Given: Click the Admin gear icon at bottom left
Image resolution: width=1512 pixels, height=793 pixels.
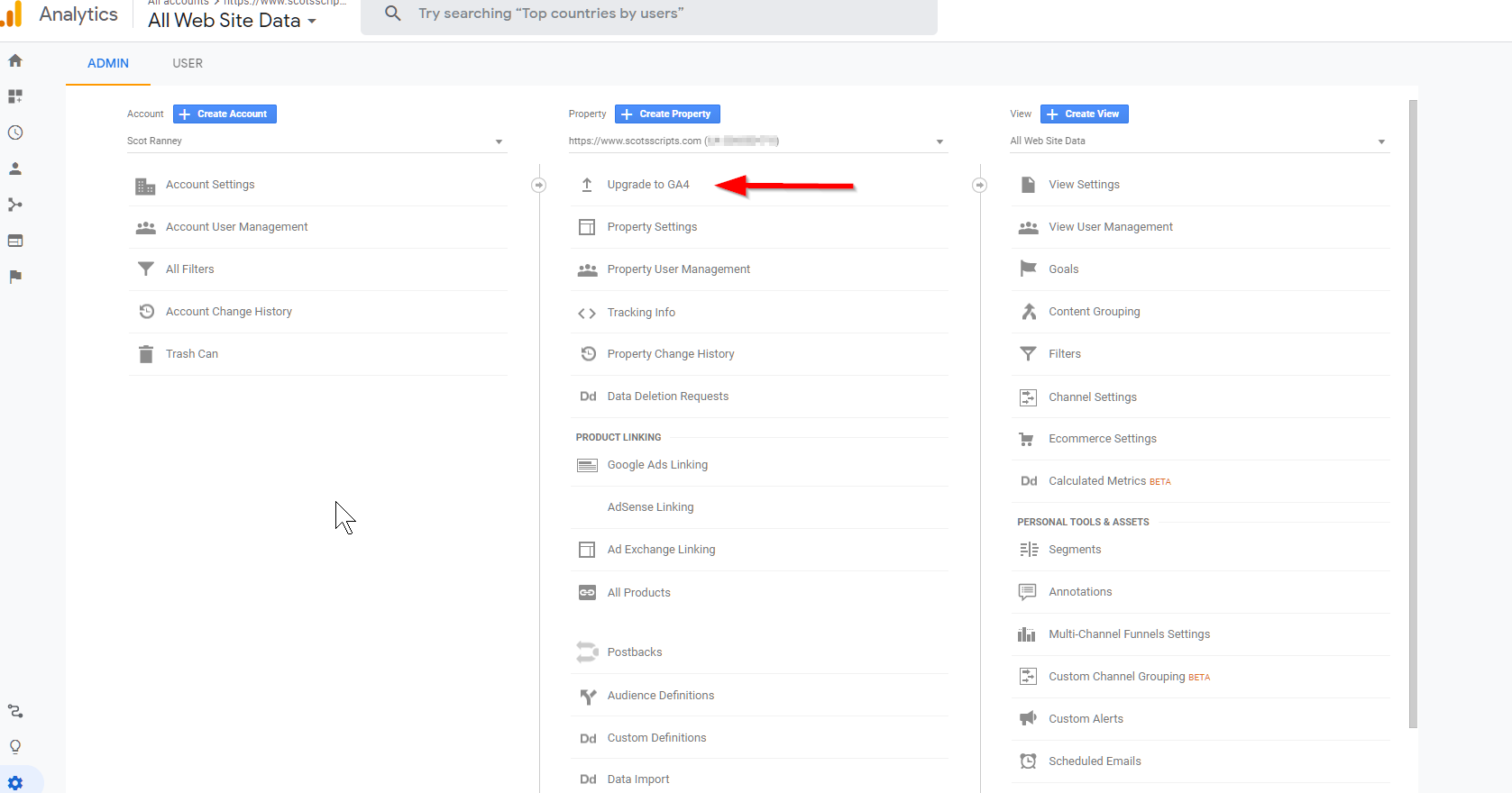Looking at the screenshot, I should point(15,783).
